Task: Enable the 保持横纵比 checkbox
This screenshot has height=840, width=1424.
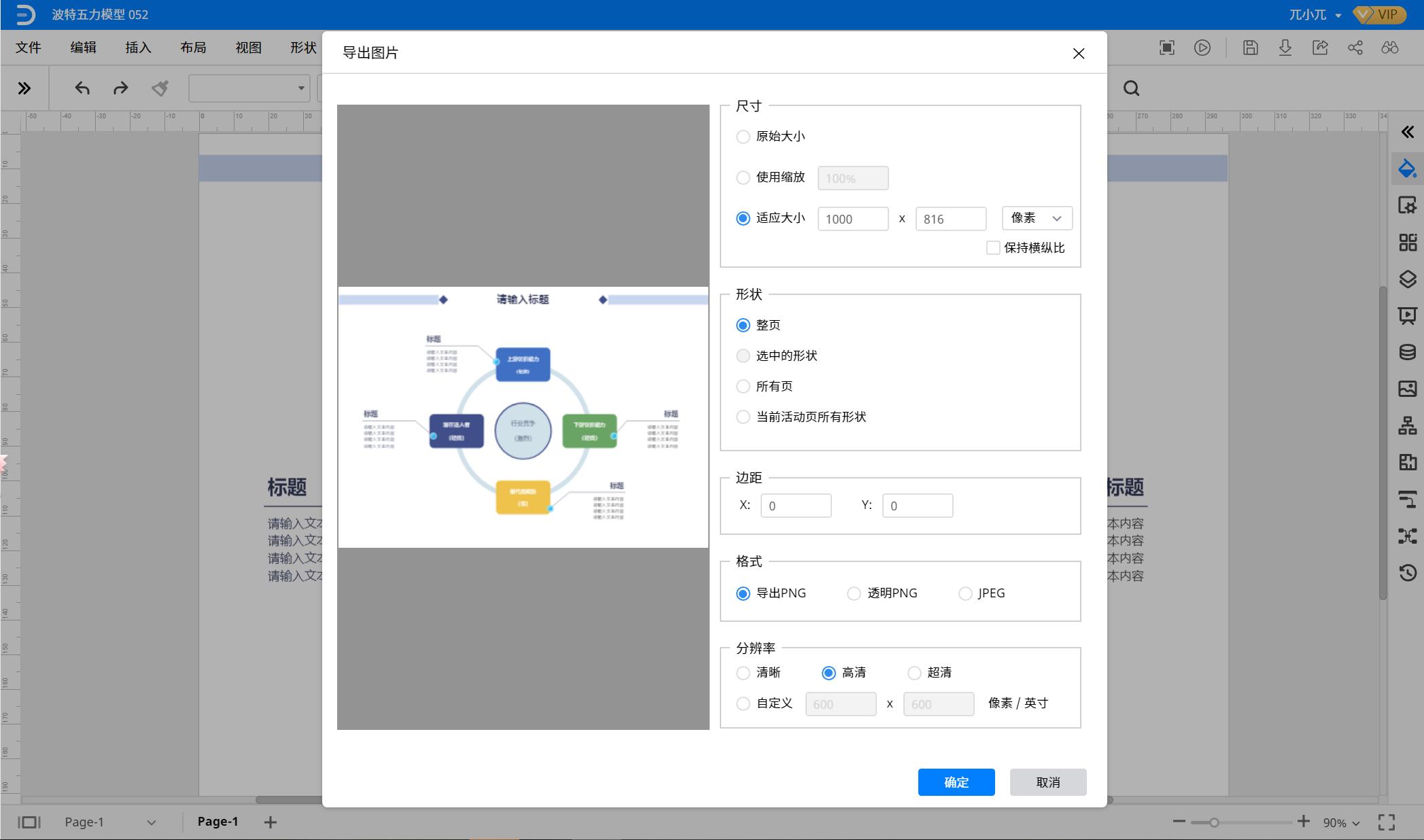Action: (992, 247)
